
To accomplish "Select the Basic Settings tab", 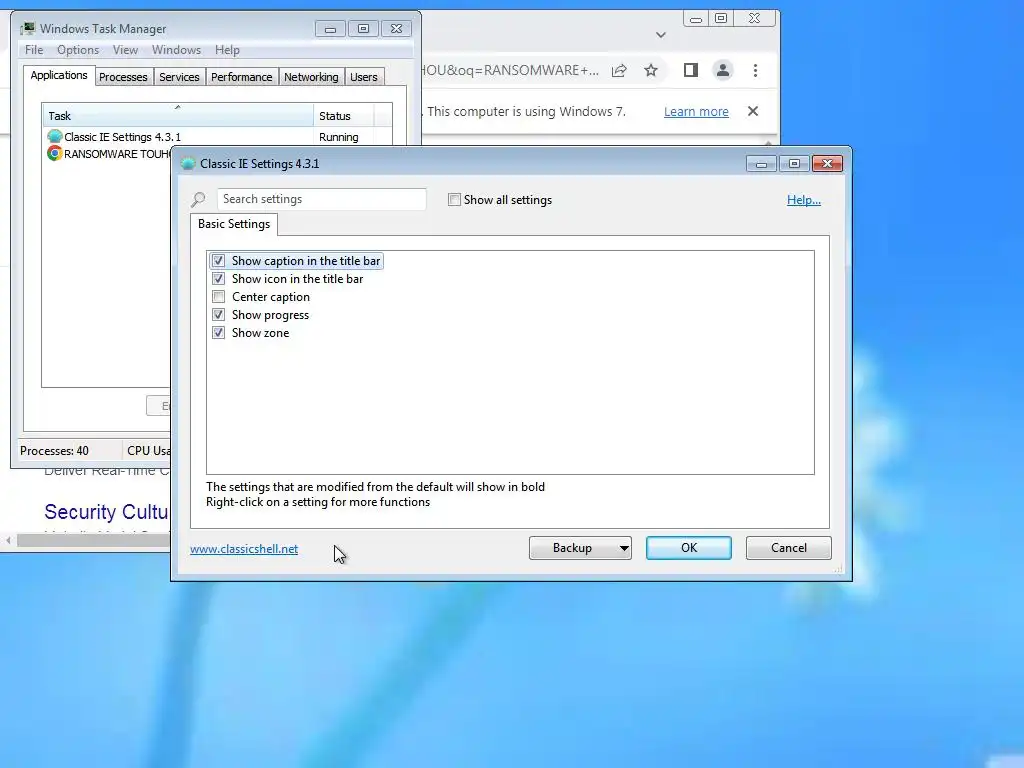I will click(x=234, y=224).
